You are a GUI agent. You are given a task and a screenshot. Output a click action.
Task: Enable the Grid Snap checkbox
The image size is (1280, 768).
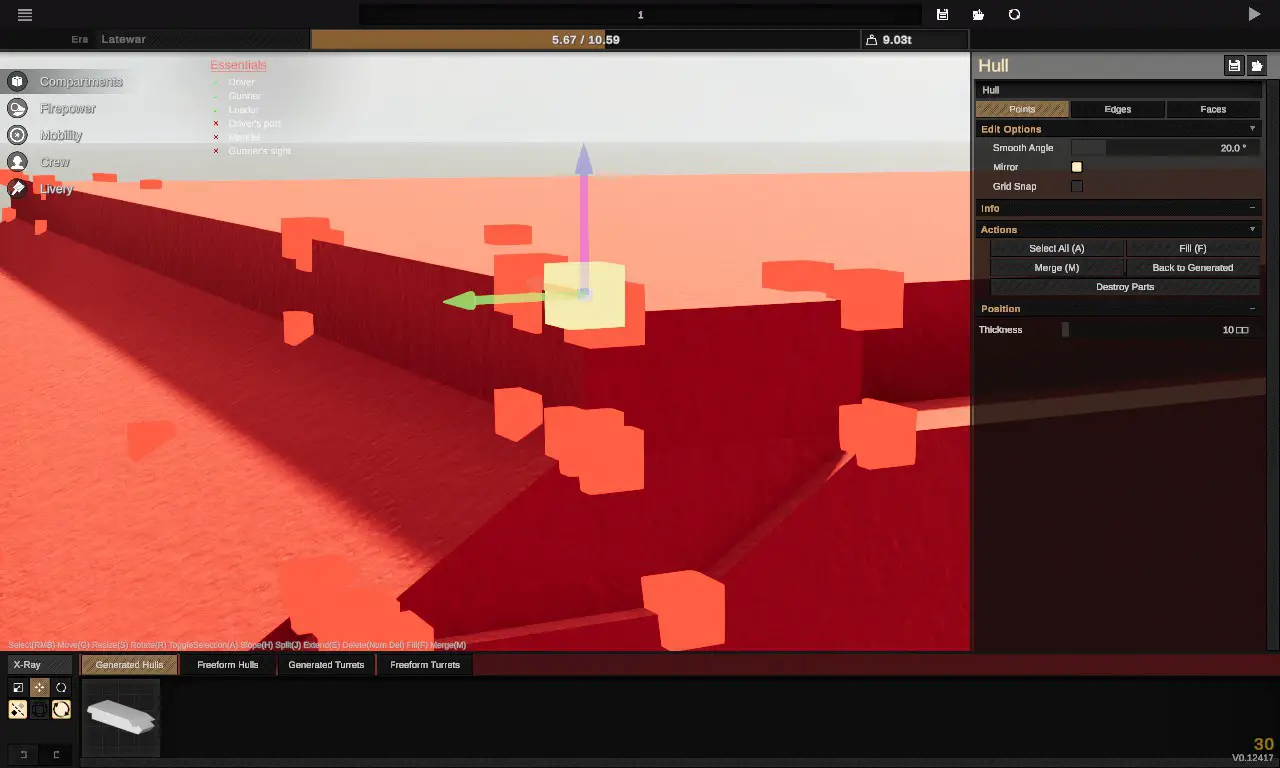[x=1077, y=186]
